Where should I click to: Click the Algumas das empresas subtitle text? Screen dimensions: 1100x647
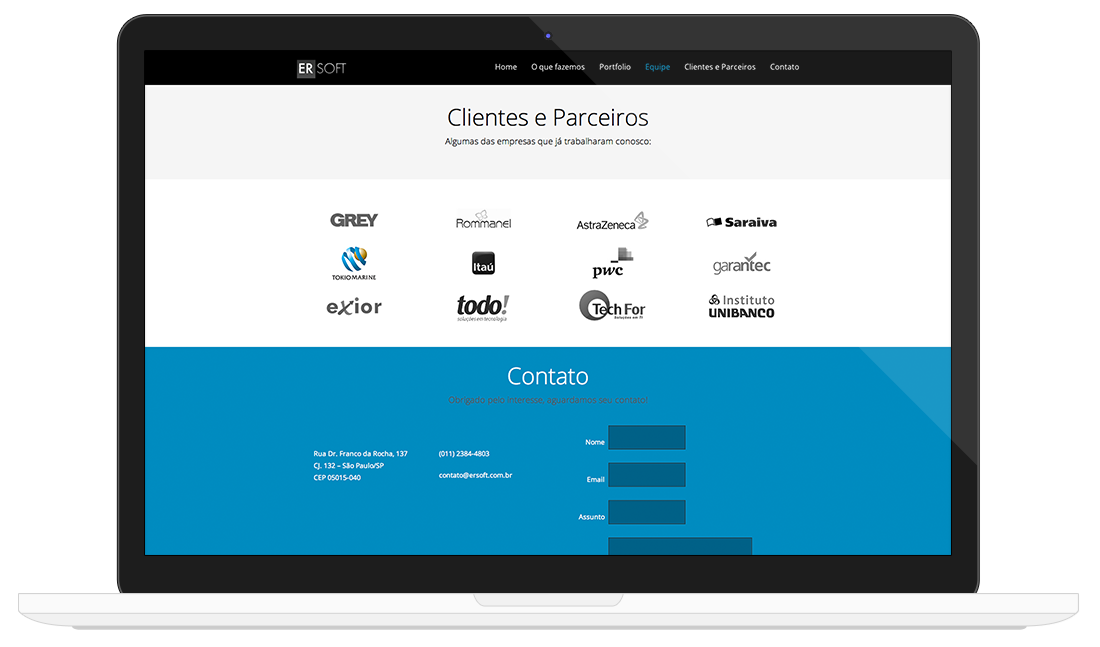(548, 141)
